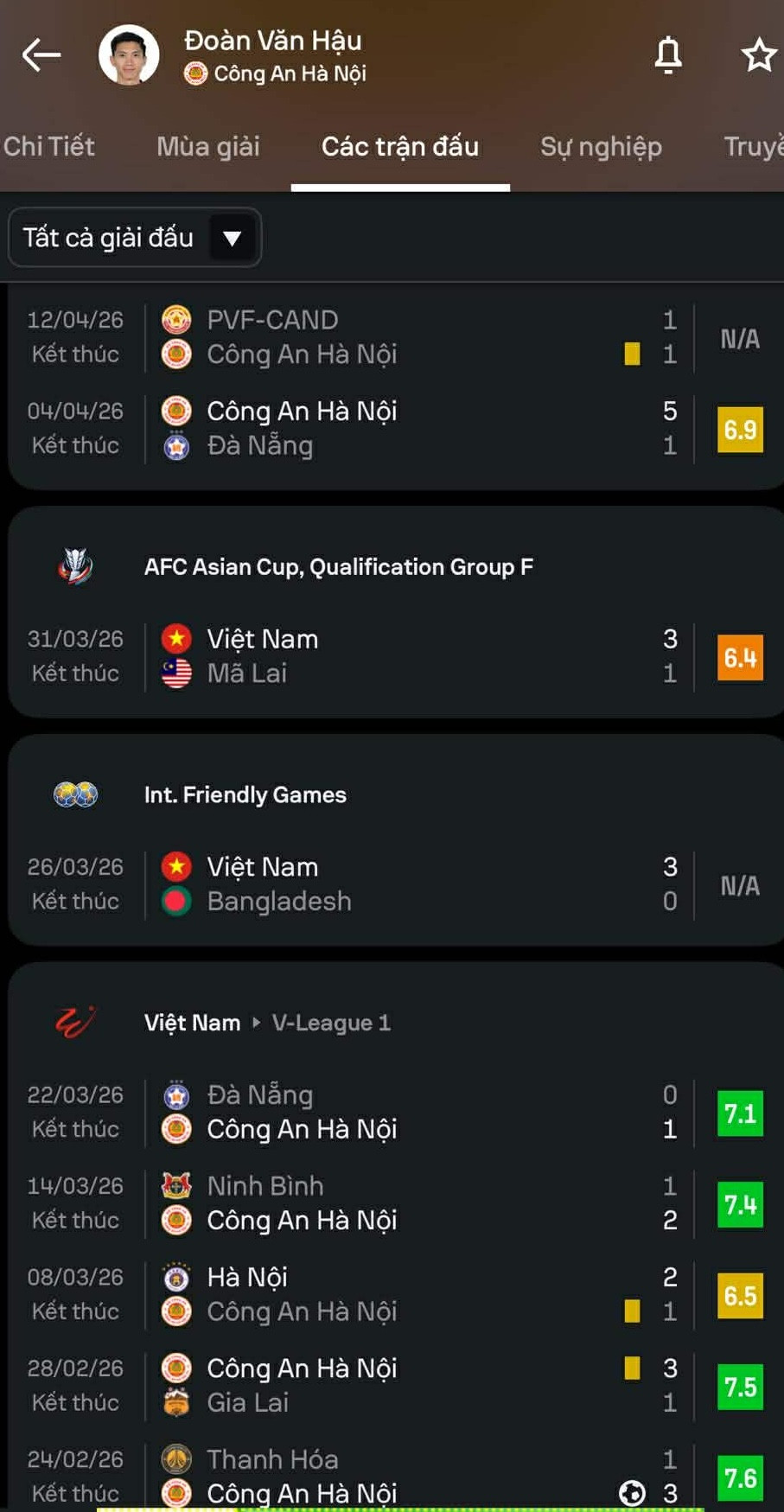Open the Chi Tiết tab
784x1512 pixels.
[x=49, y=146]
